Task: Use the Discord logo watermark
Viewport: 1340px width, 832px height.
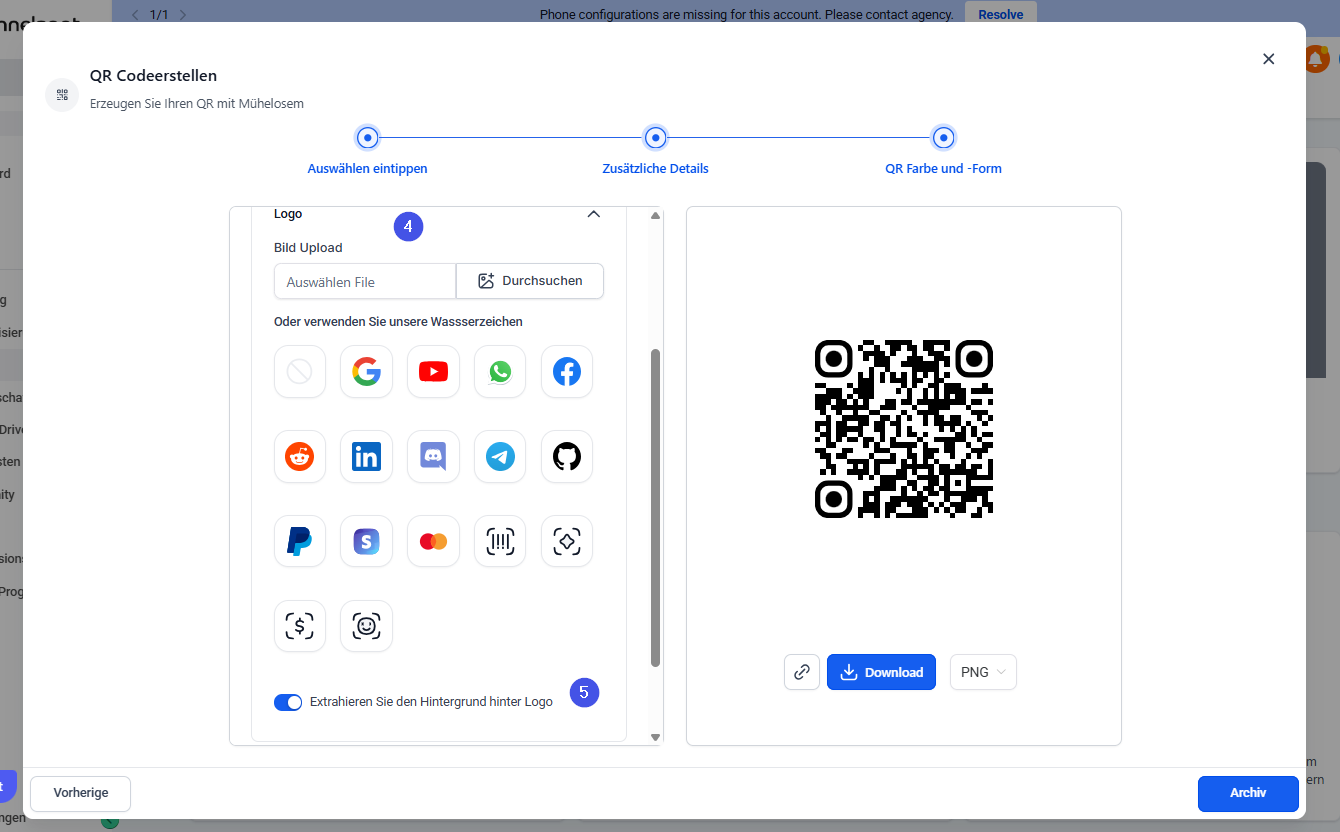Action: pyautogui.click(x=433, y=457)
